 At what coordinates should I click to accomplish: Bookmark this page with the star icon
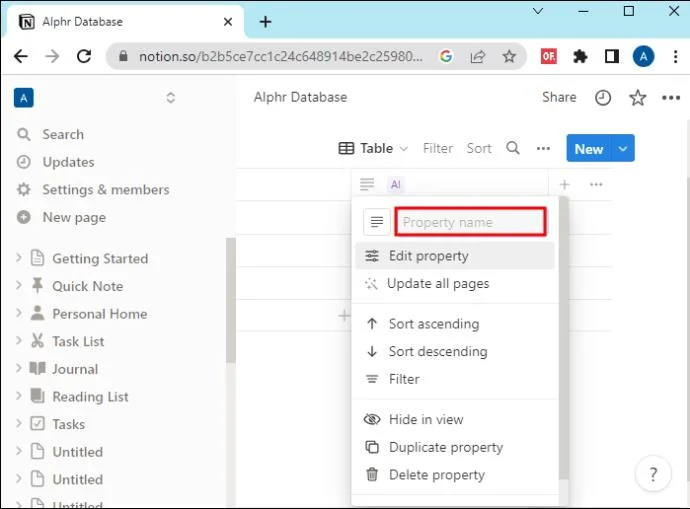point(509,56)
